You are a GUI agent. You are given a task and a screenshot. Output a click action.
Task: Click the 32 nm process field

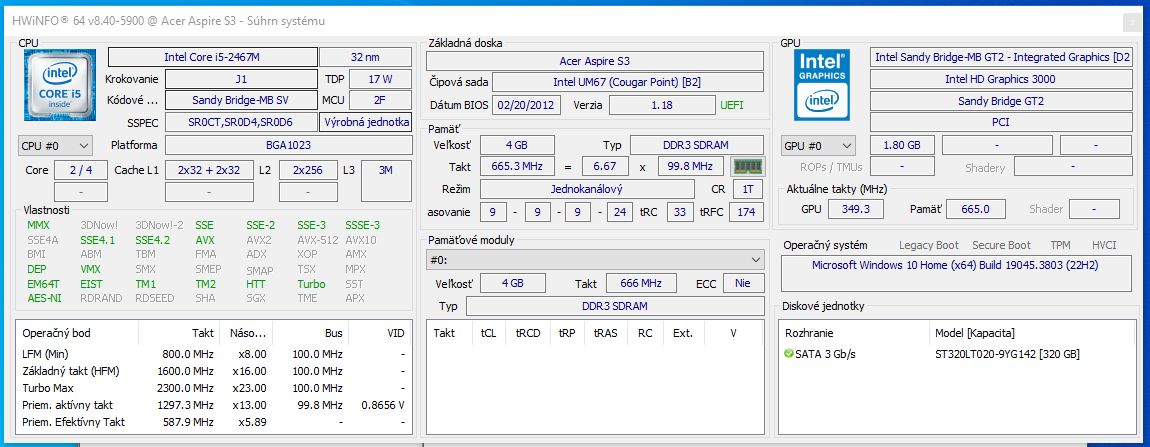point(366,57)
